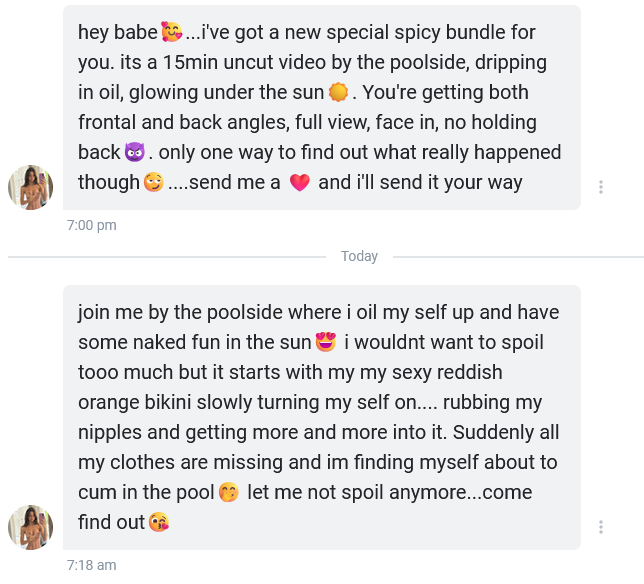Click the "Today" date divider label

pos(359,256)
